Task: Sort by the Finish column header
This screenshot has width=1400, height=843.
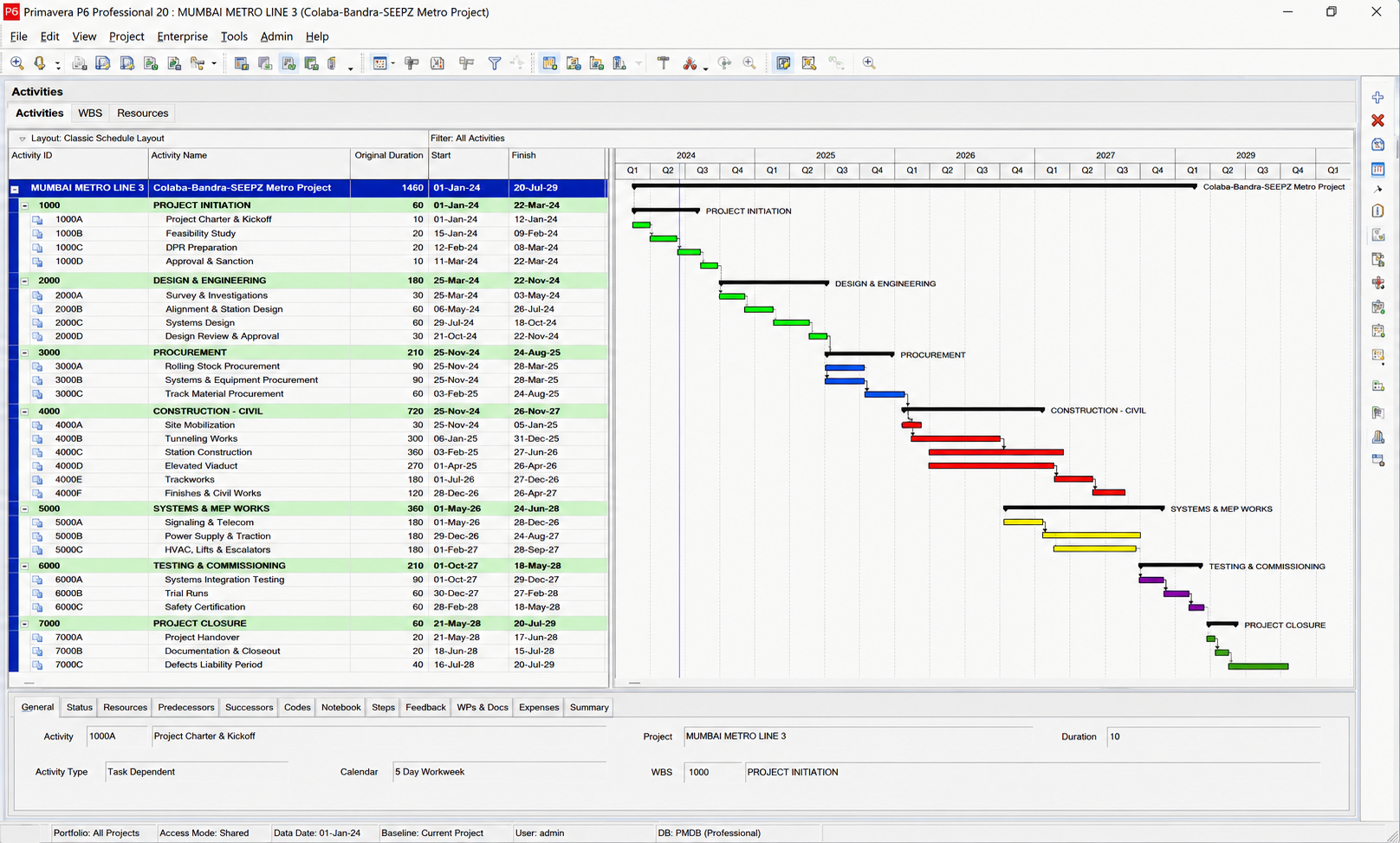Action: point(557,156)
